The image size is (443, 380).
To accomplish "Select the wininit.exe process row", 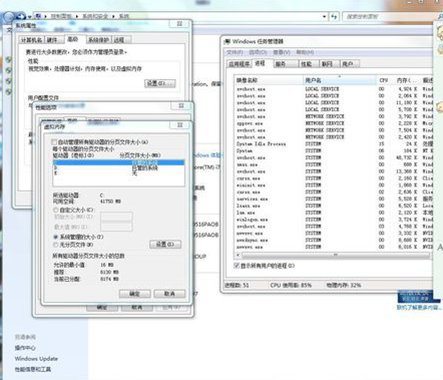I will coord(333,185).
